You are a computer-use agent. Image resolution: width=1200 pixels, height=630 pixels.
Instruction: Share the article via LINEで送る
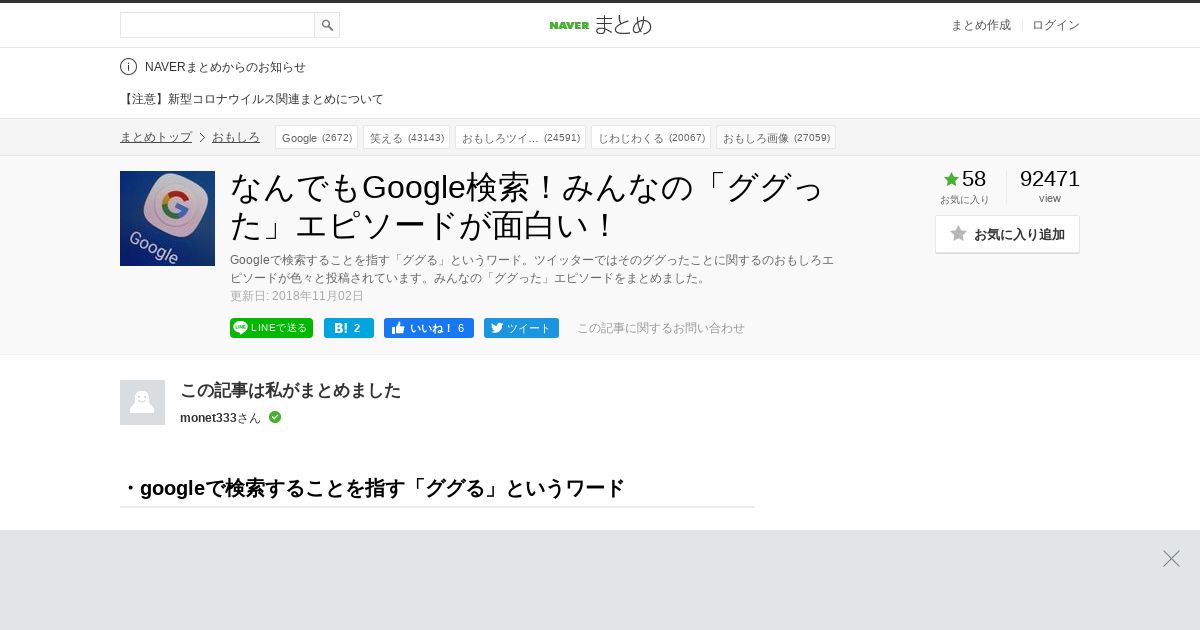(271, 328)
